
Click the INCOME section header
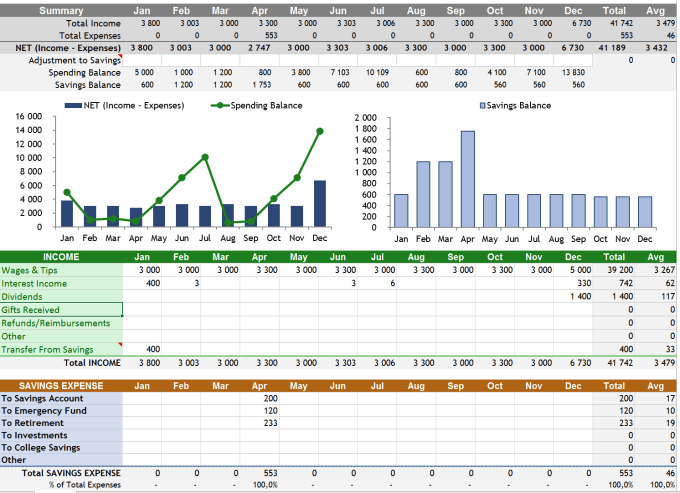point(61,257)
